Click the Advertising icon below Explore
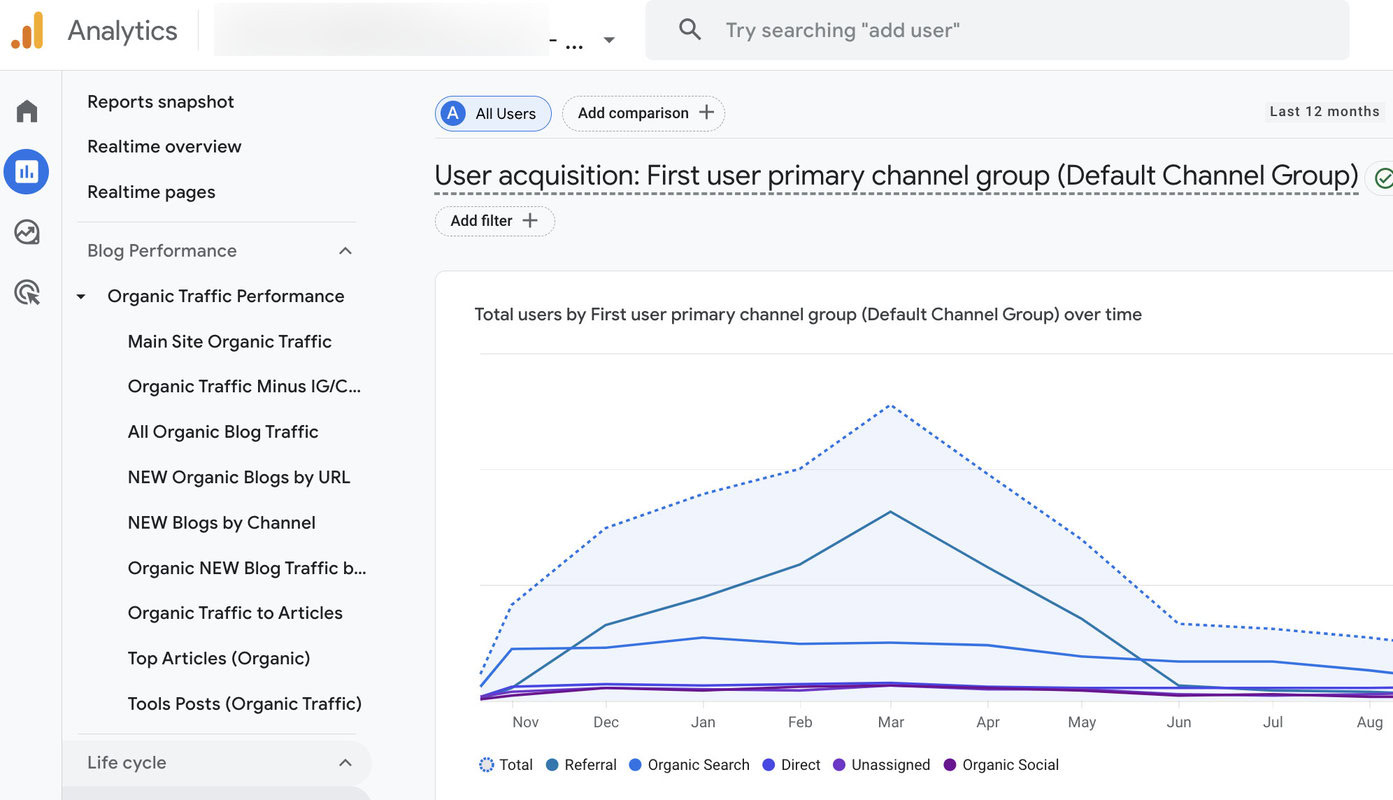 pyautogui.click(x=25, y=291)
